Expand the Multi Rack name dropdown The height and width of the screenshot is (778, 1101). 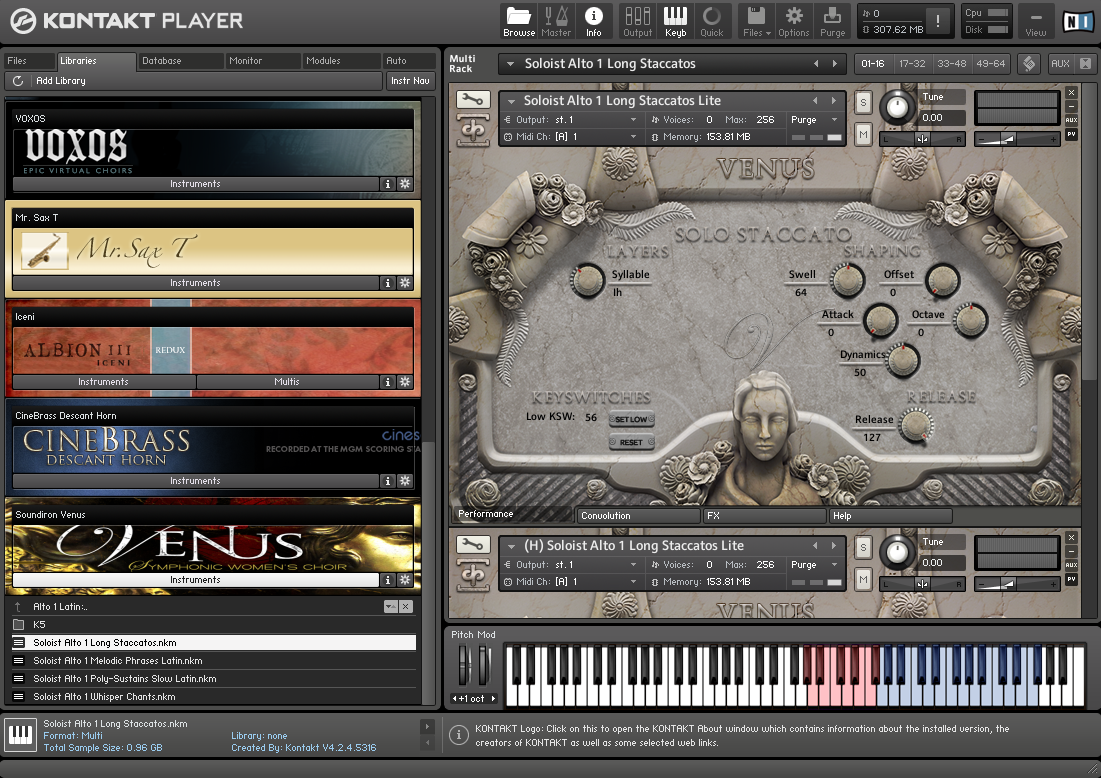[x=510, y=64]
